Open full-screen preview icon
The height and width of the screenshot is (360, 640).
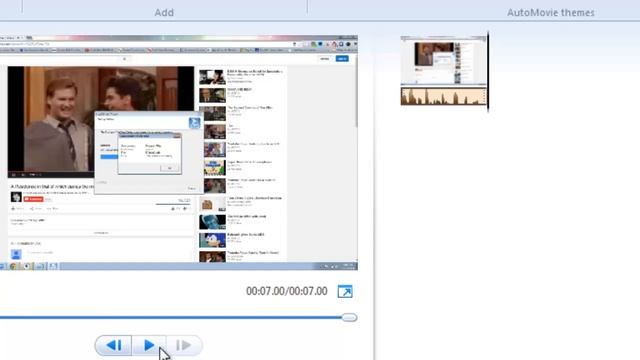(x=345, y=291)
